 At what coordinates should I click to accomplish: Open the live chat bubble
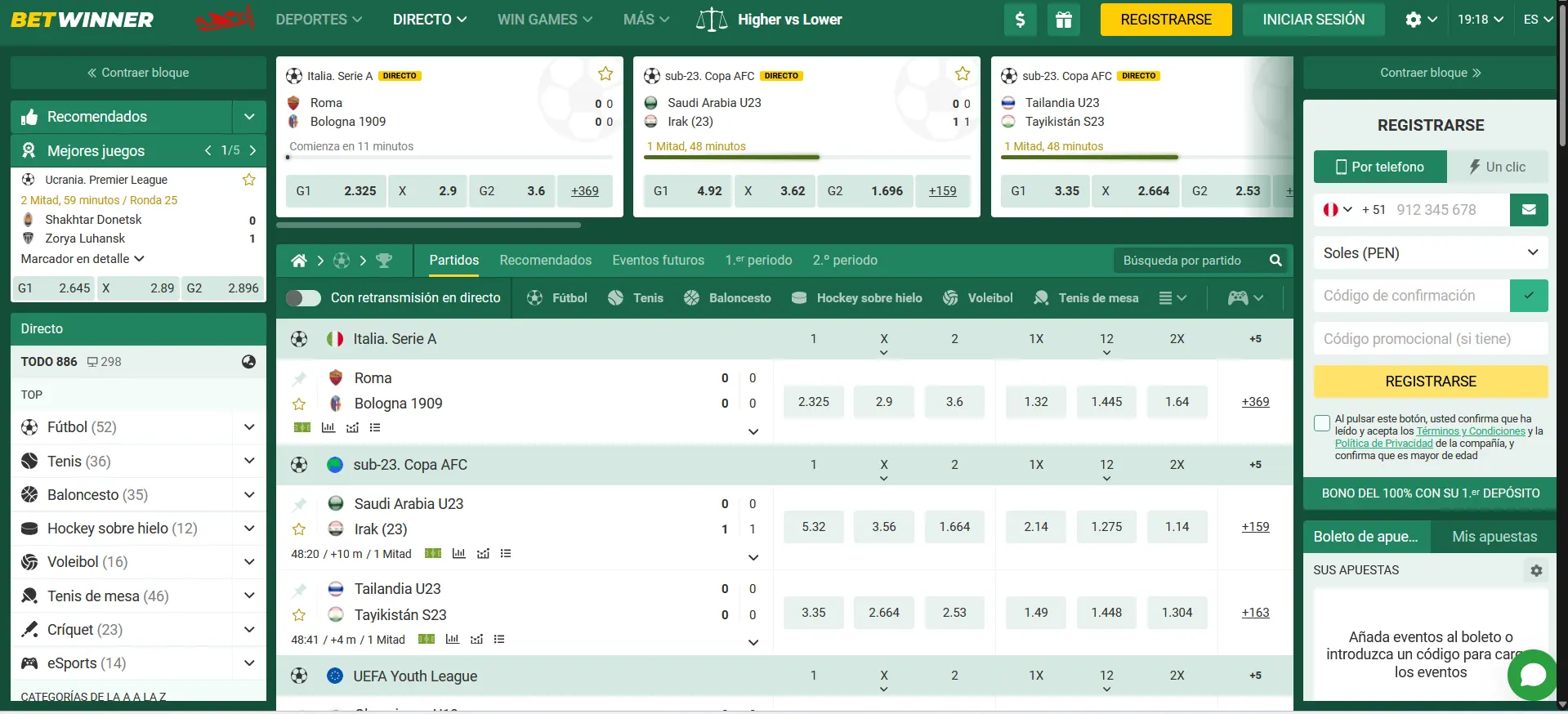(x=1532, y=675)
